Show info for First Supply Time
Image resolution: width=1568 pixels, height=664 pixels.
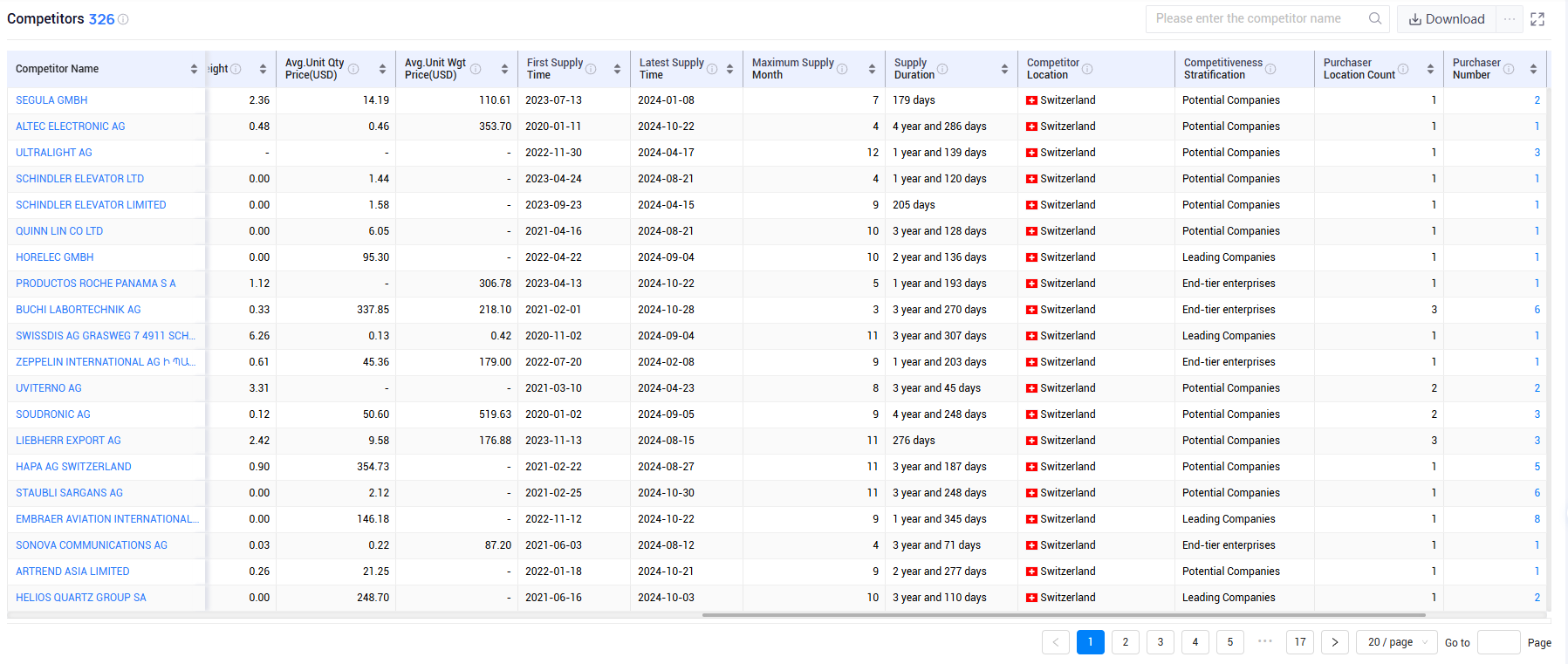(591, 69)
